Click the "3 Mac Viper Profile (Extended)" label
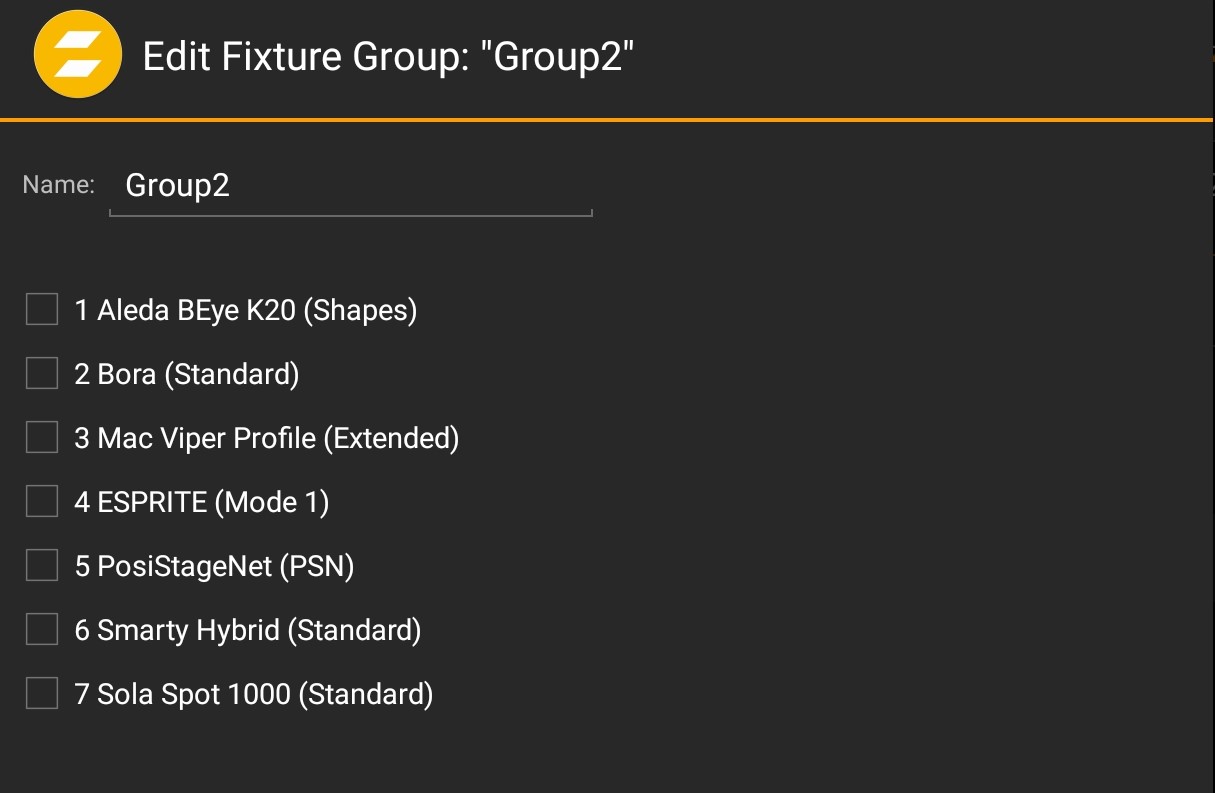This screenshot has height=793, width=1215. pyautogui.click(x=266, y=439)
